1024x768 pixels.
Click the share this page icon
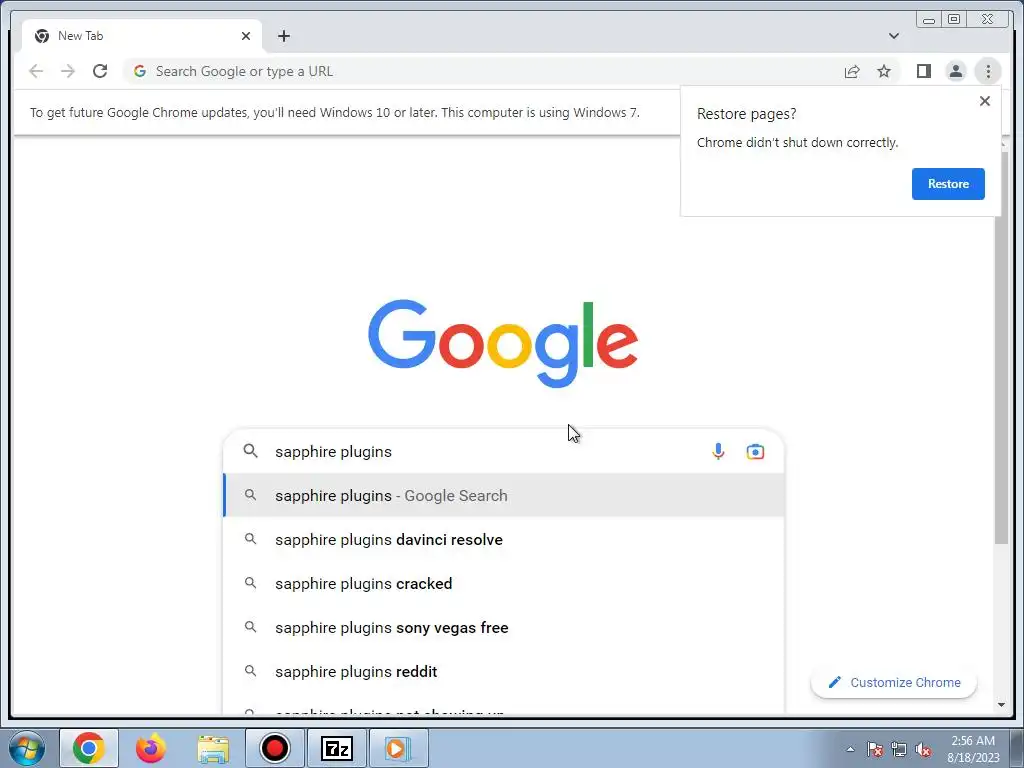pos(852,71)
